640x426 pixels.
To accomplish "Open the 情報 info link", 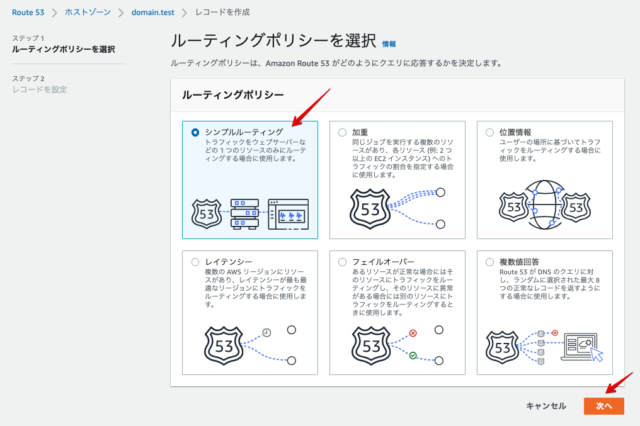I will (x=389, y=44).
